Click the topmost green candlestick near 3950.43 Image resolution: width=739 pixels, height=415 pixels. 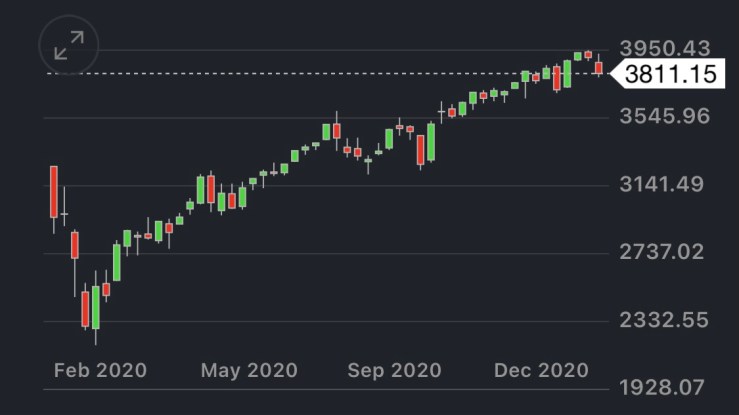click(578, 56)
